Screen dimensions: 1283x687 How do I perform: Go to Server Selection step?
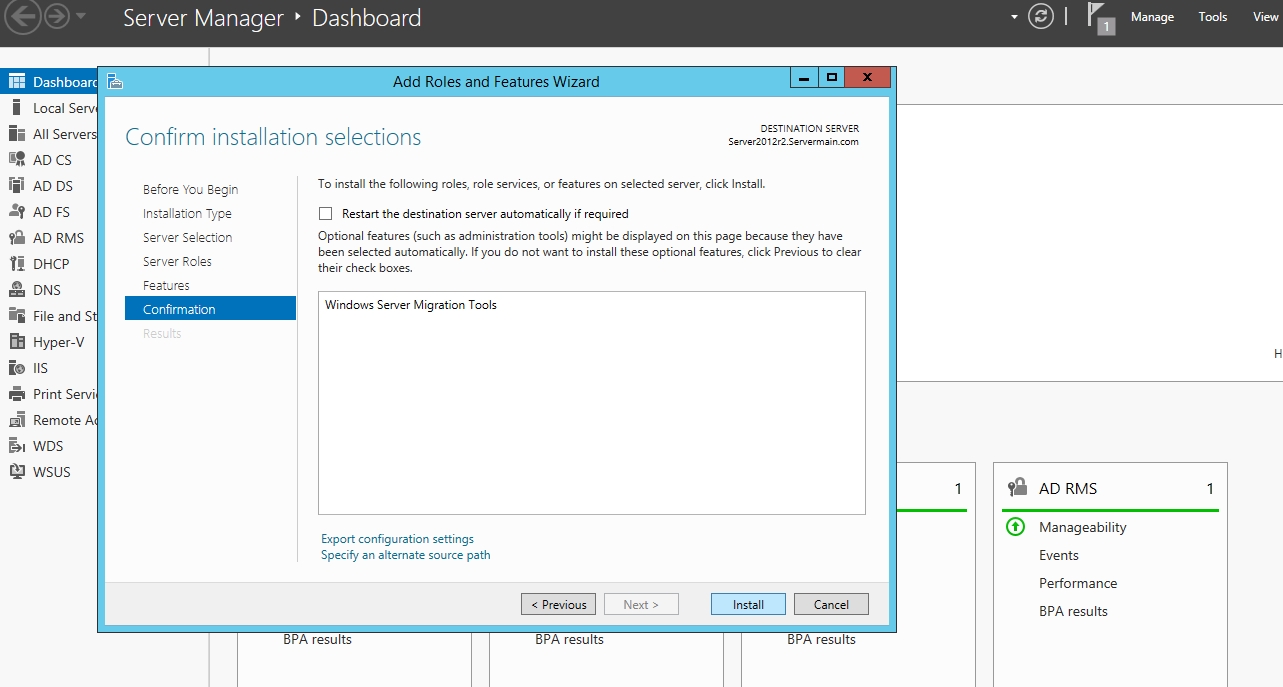[187, 238]
